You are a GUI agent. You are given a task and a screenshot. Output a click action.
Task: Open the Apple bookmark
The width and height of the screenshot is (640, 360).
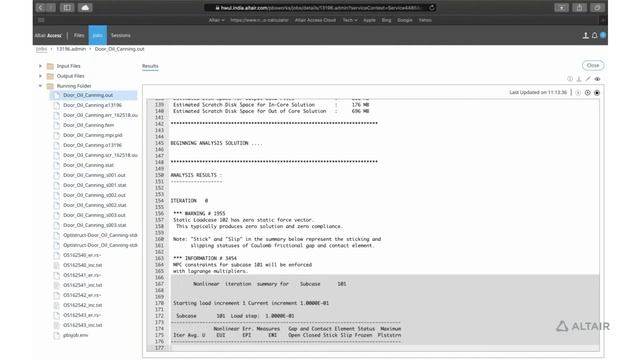pyautogui.click(x=369, y=20)
